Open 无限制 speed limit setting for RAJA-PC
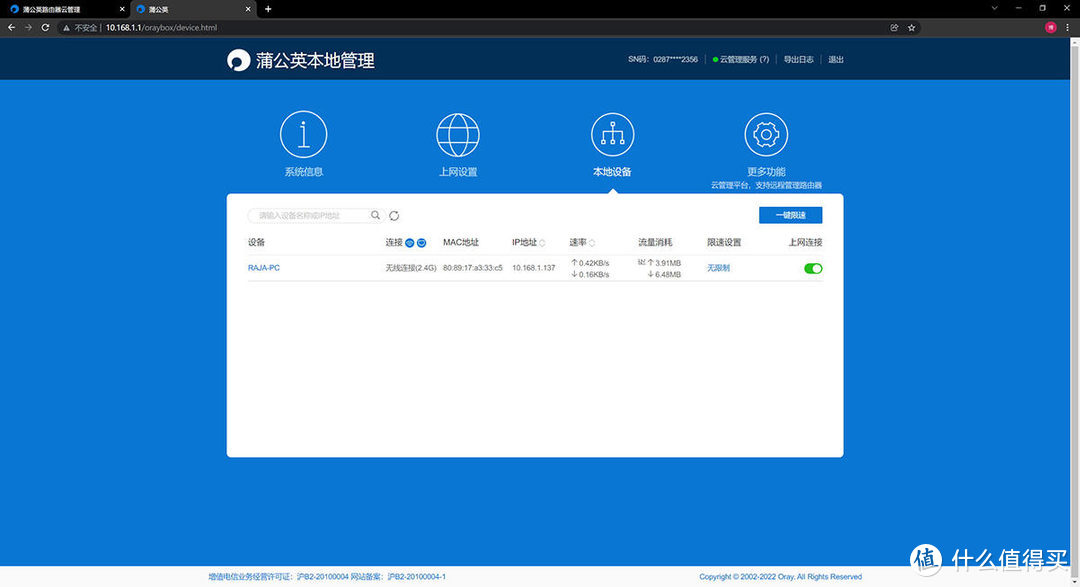 [x=718, y=268]
